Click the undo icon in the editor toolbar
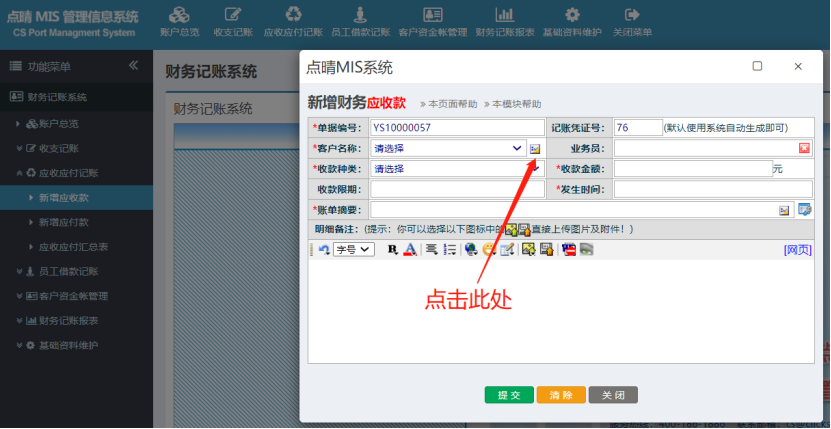831x429 pixels. click(324, 249)
